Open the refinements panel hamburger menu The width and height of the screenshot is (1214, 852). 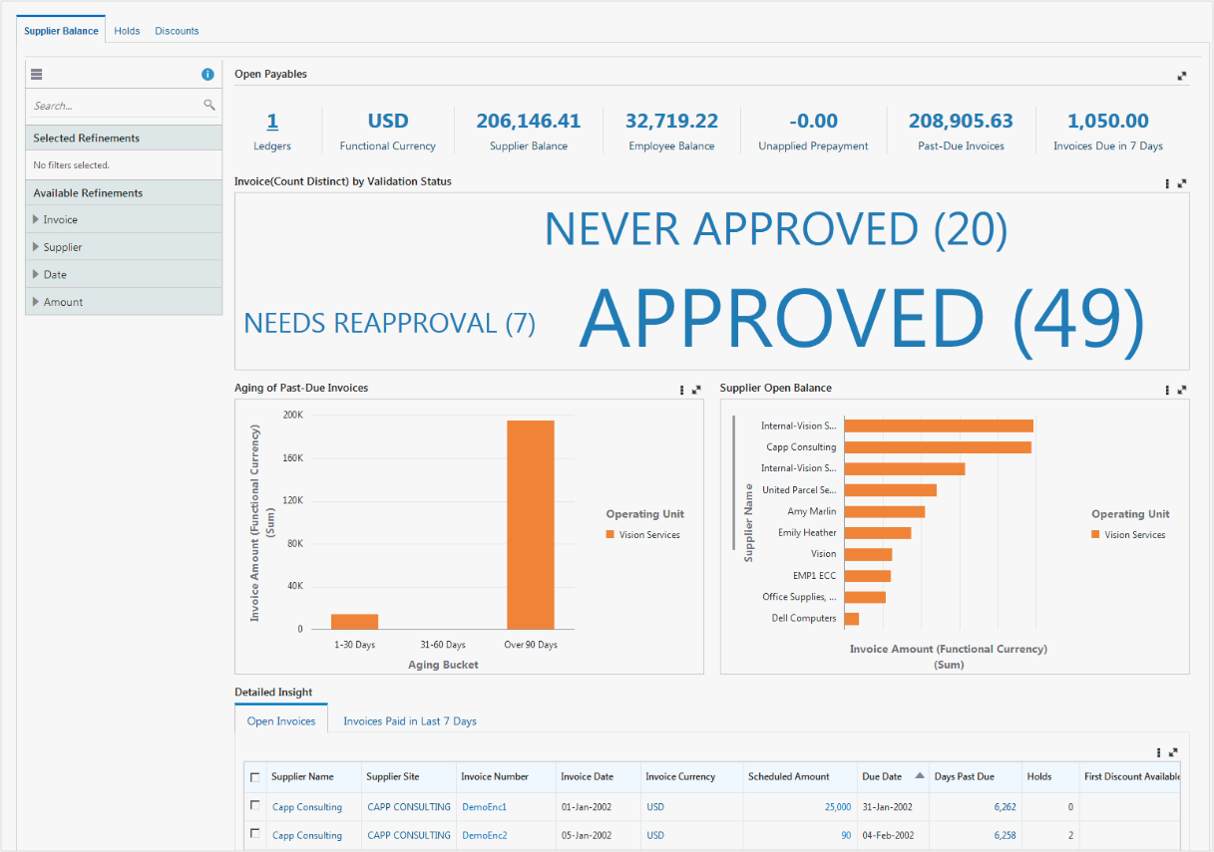(37, 74)
